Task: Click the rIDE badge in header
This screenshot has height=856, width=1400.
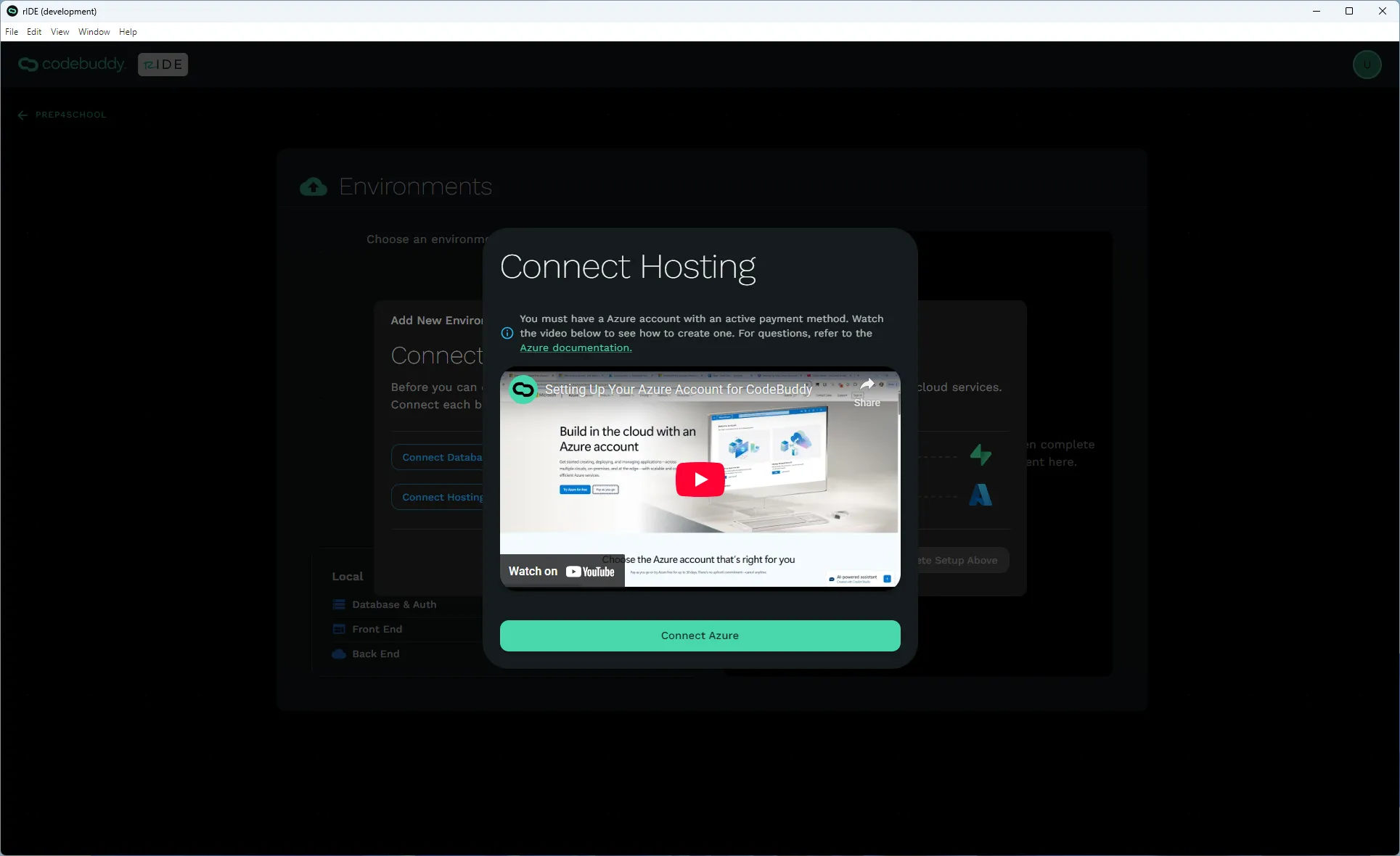Action: point(163,65)
